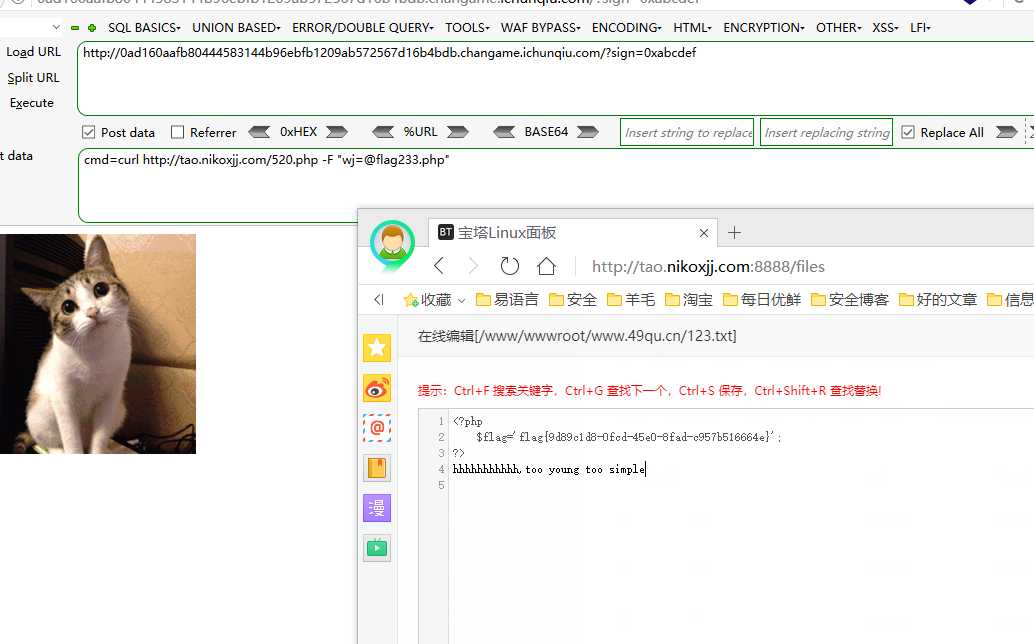The image size is (1034, 644).
Task: Go back in the second browser
Action: click(439, 266)
